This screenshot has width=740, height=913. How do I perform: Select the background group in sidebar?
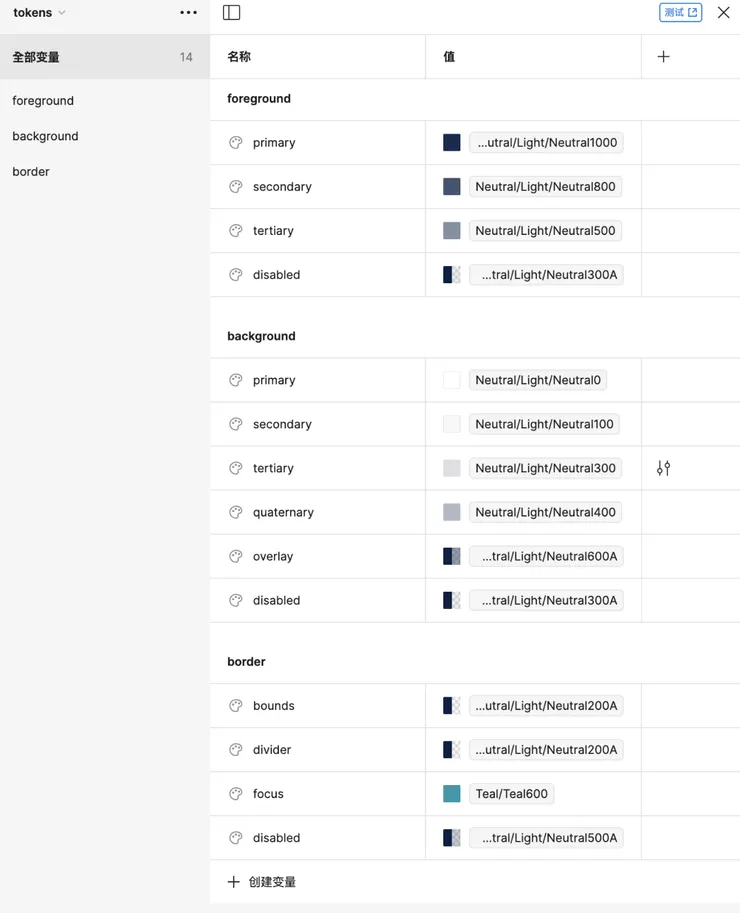click(x=45, y=136)
